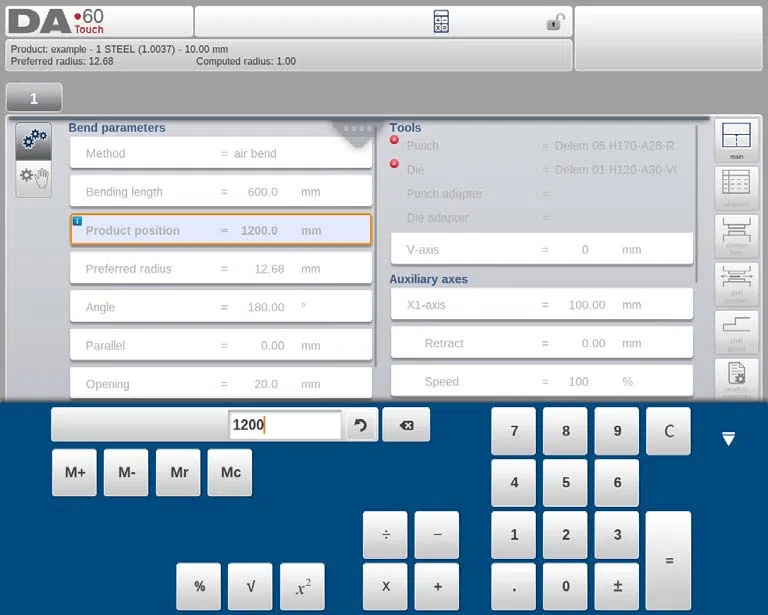Click the divide key
This screenshot has height=615, width=768.
(x=385, y=534)
